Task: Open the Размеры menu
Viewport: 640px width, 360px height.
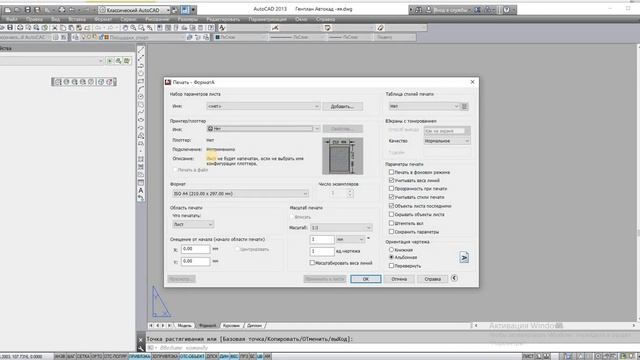Action: click(187, 19)
